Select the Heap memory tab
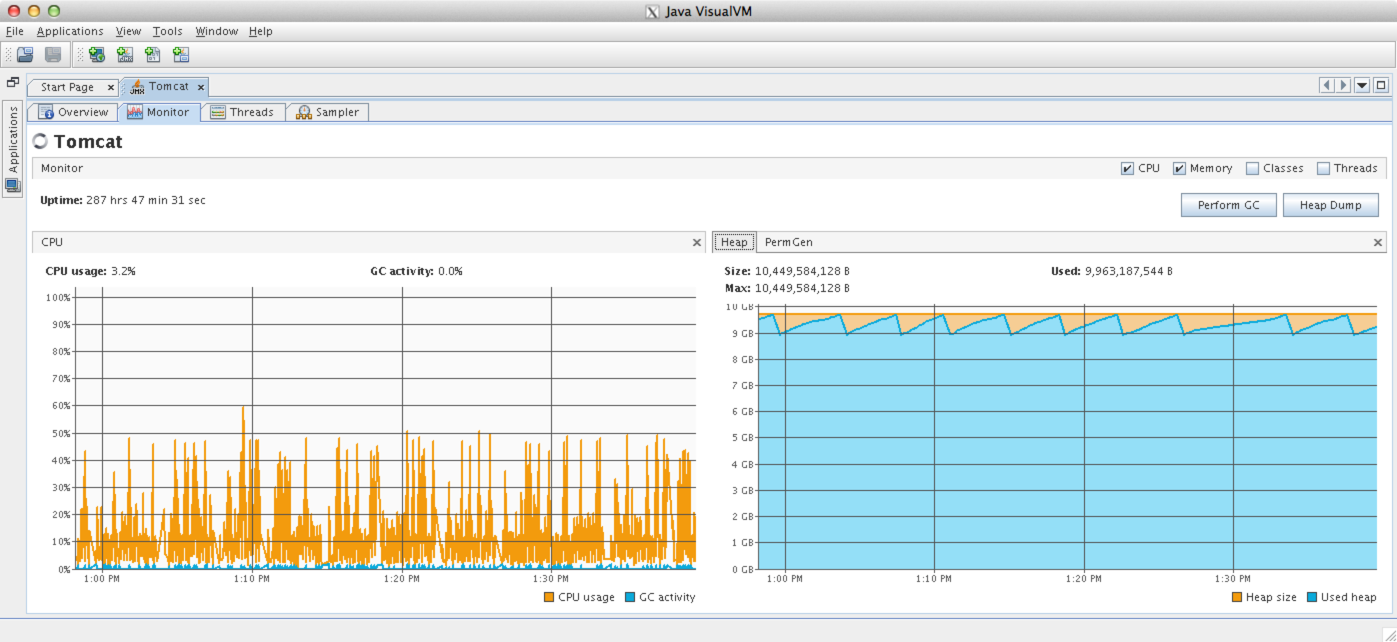This screenshot has width=1397, height=642. (734, 242)
